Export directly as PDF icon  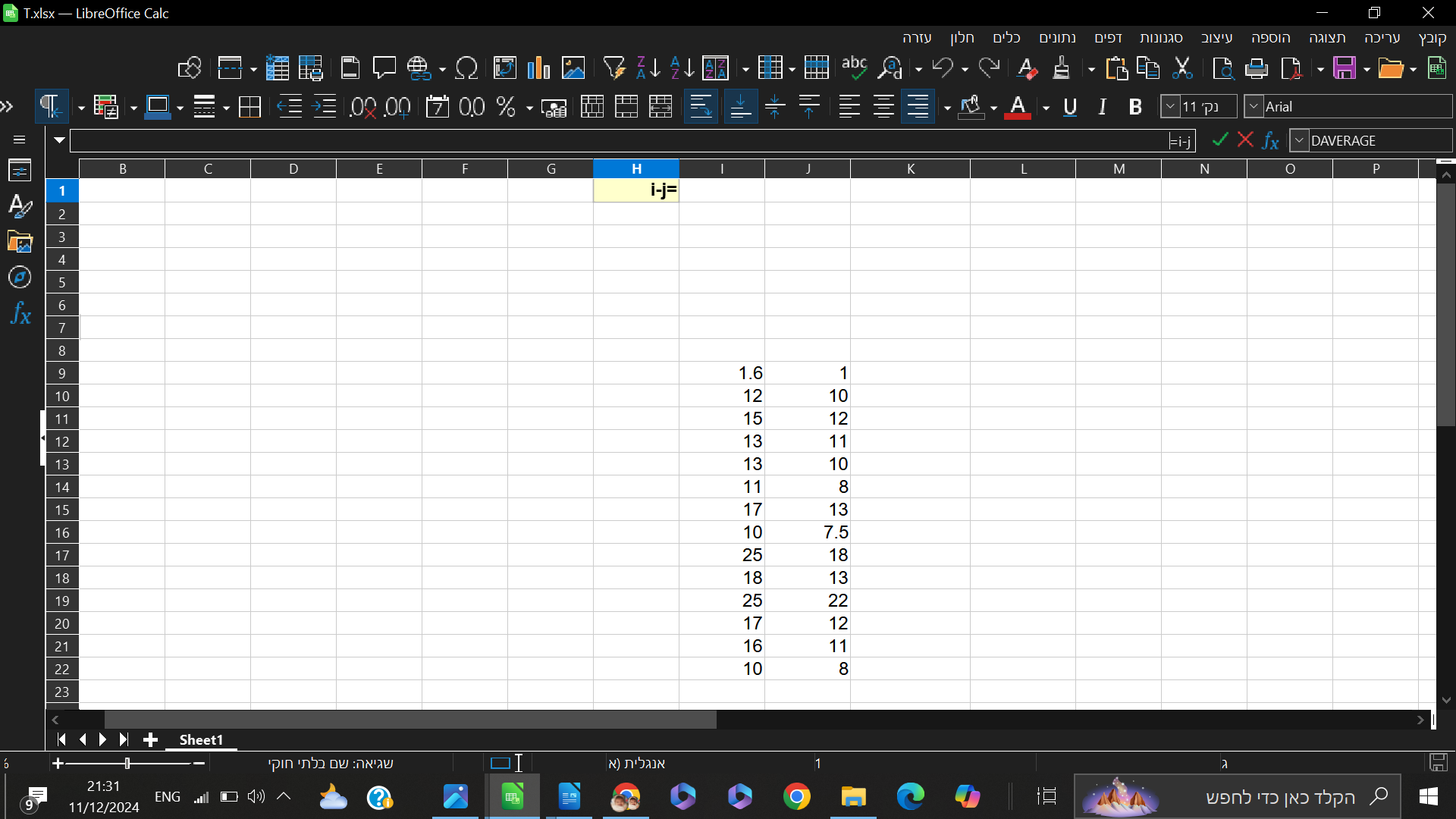click(1291, 68)
